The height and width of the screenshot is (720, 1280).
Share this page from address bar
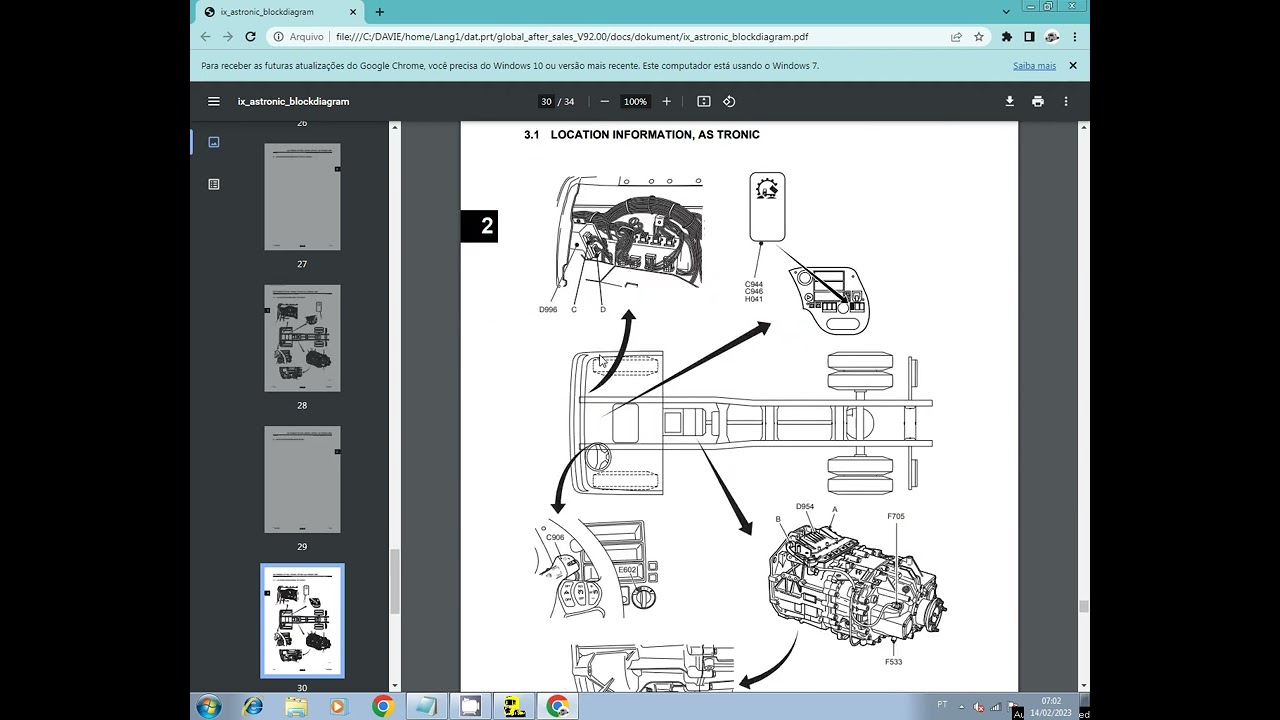pos(957,36)
